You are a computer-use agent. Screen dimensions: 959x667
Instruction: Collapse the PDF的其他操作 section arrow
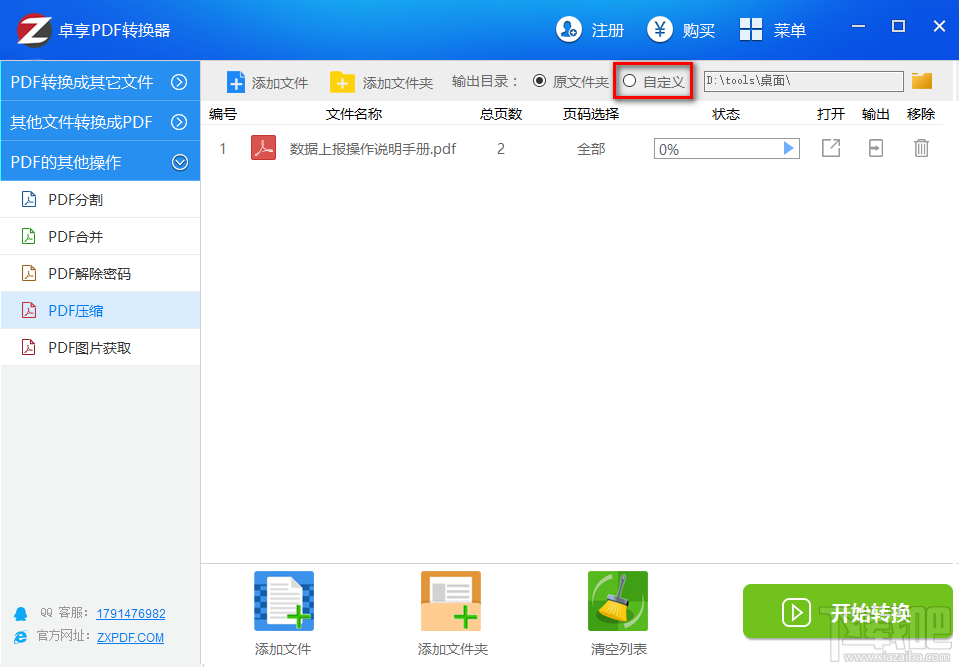point(179,162)
